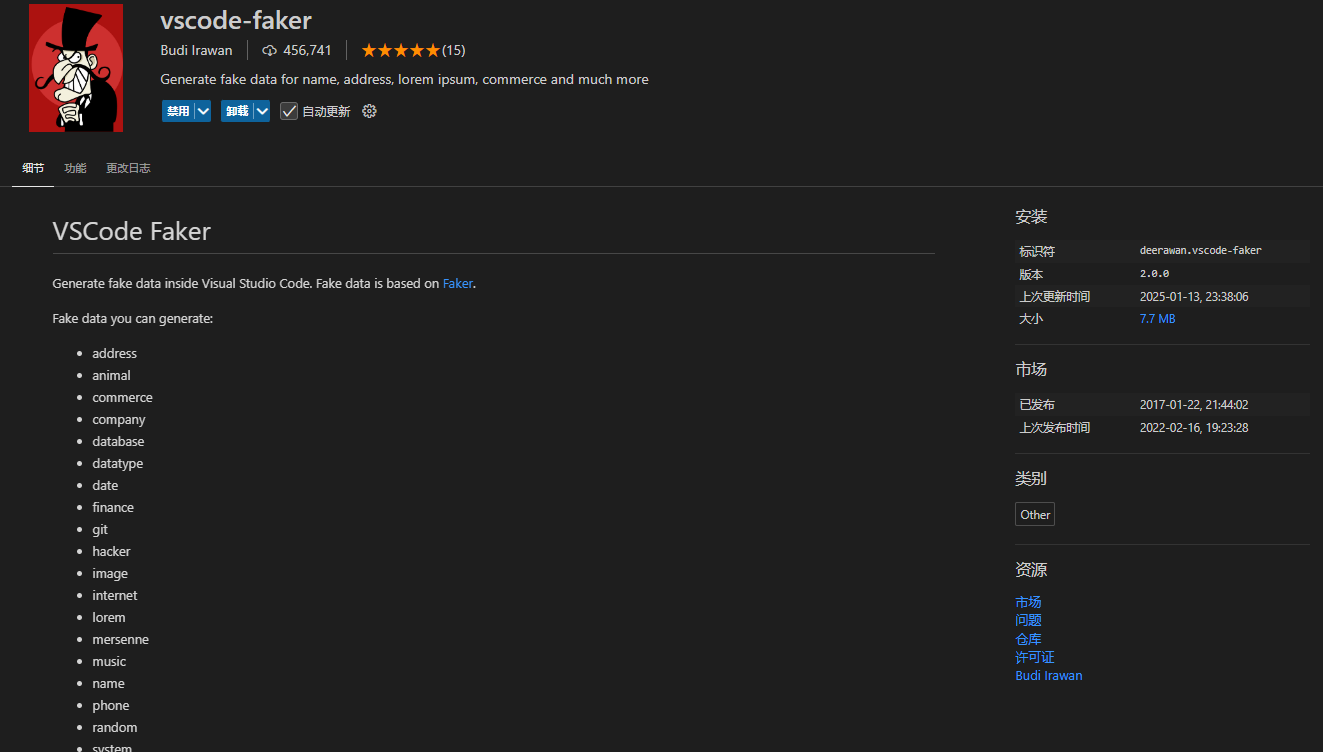Click last released date 2022-02-16, 19:23:28

click(1194, 428)
